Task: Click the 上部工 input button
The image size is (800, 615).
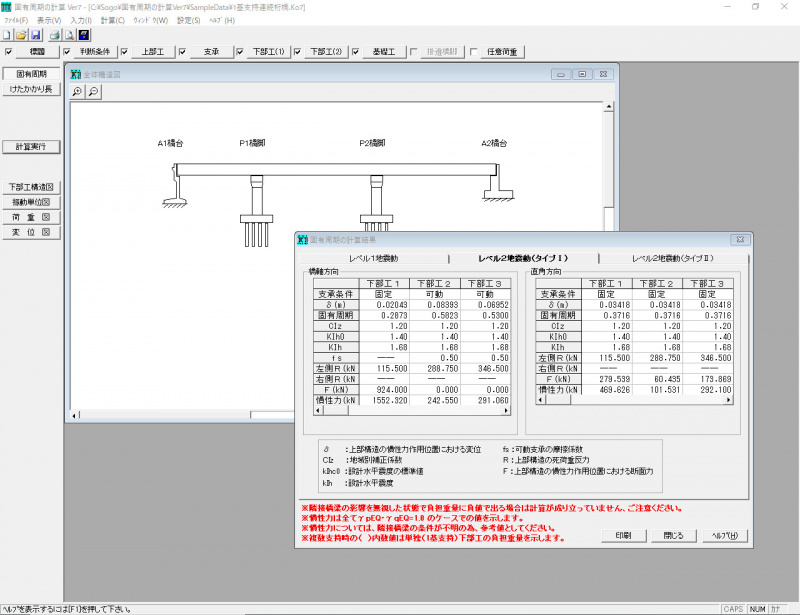Action: [x=153, y=52]
